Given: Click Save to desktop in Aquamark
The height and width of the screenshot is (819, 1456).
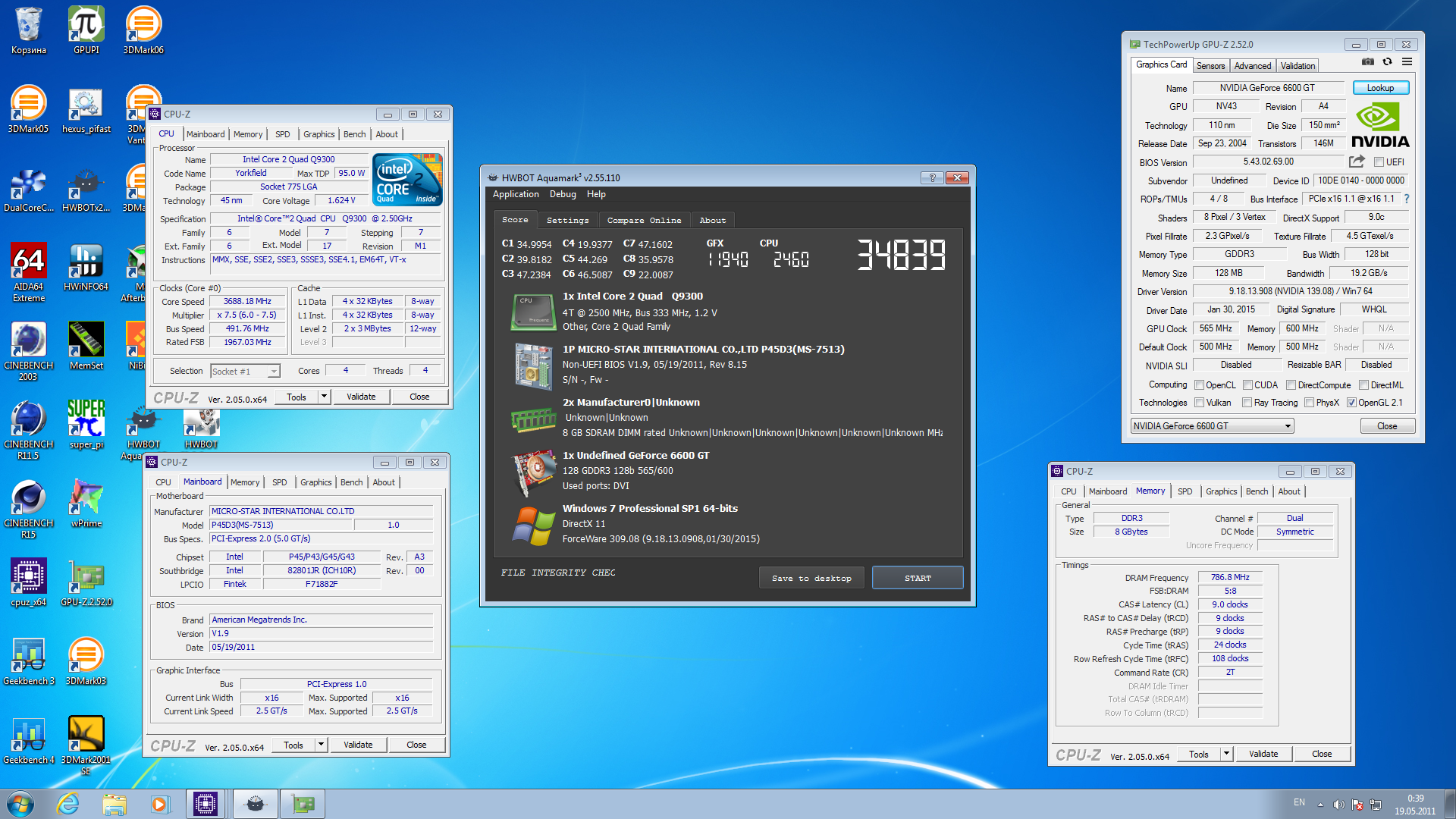Looking at the screenshot, I should coord(811,578).
